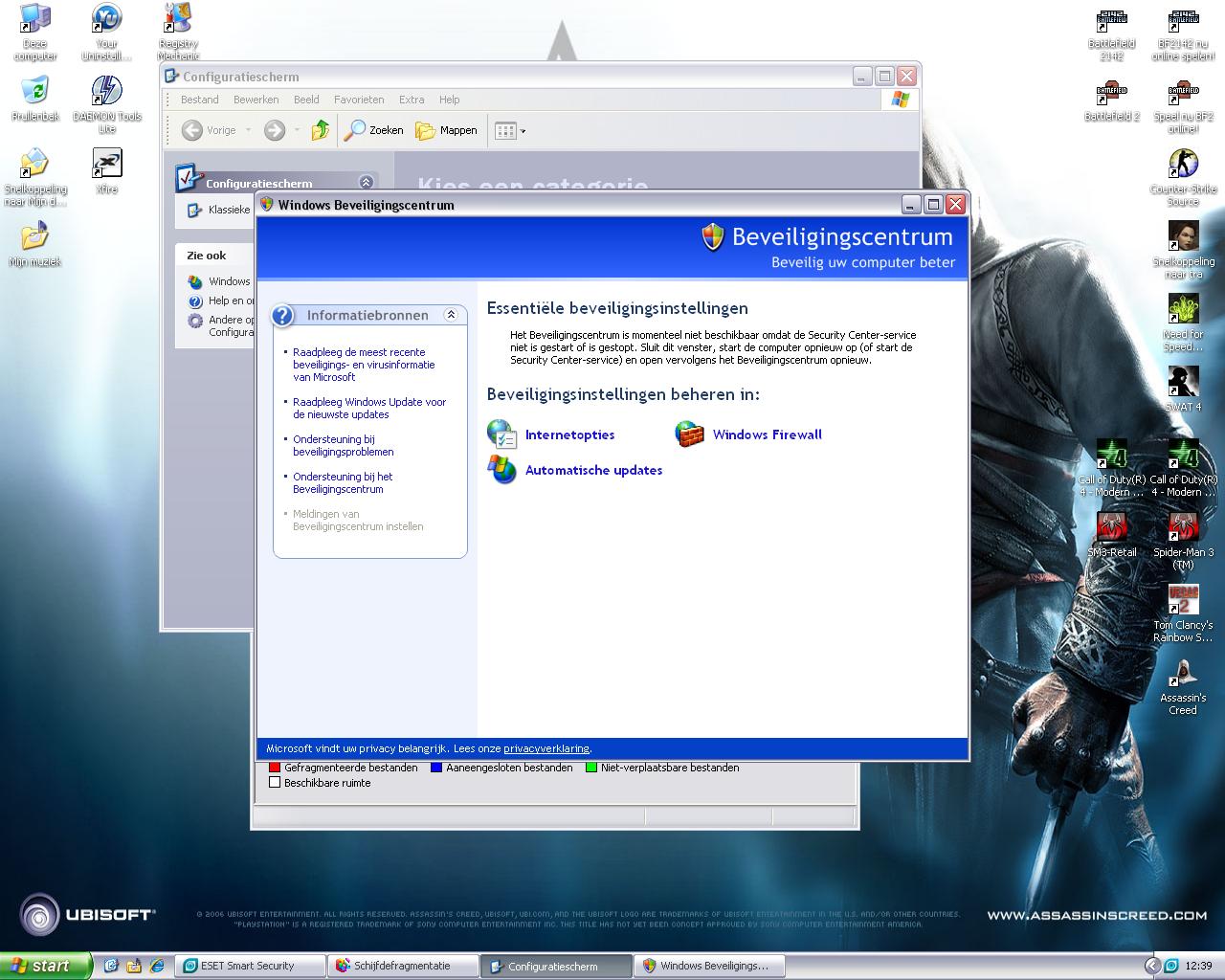
Task: Click the blue Aaneengesloten bestanden swatch
Action: pyautogui.click(x=436, y=768)
